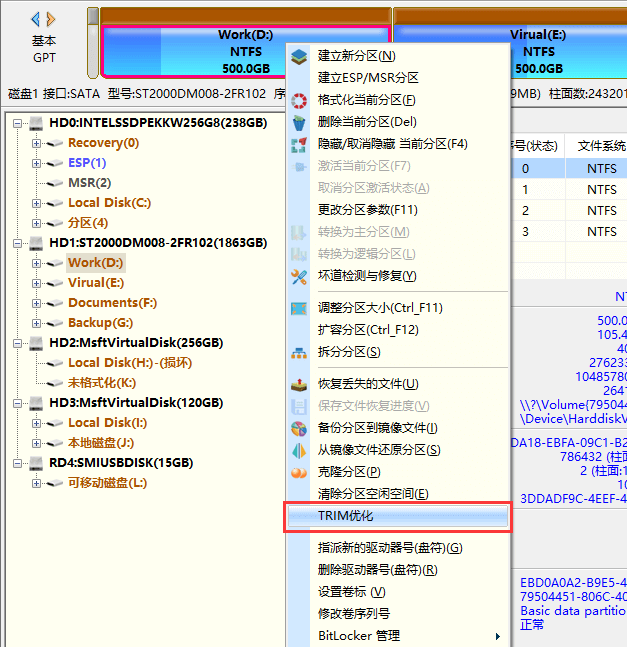Select Local Disk(I:) in tree
This screenshot has height=647, width=627.
pos(108,423)
